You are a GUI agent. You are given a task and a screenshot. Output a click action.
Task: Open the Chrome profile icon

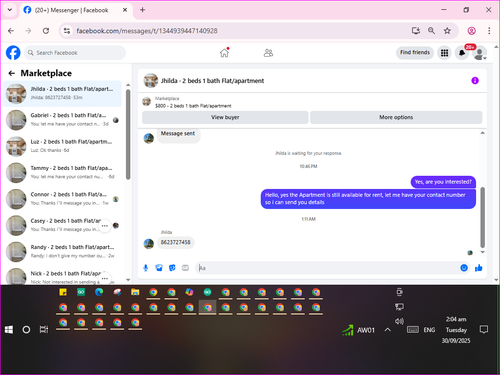pyautogui.click(x=472, y=31)
